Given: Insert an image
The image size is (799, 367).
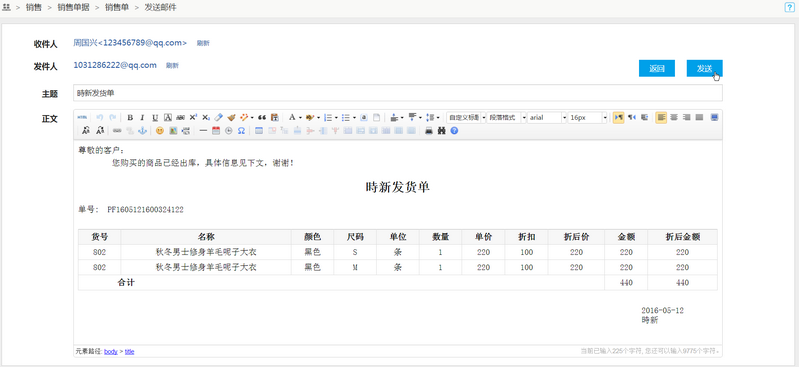Looking at the screenshot, I should (x=173, y=130).
